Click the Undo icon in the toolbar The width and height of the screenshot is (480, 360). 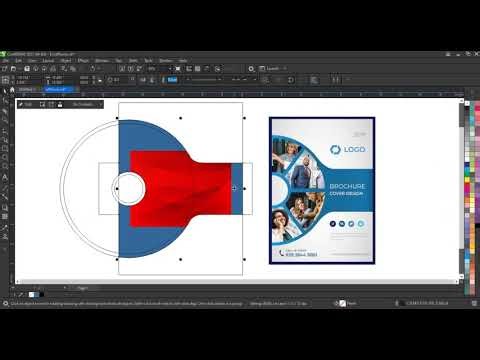(92, 69)
